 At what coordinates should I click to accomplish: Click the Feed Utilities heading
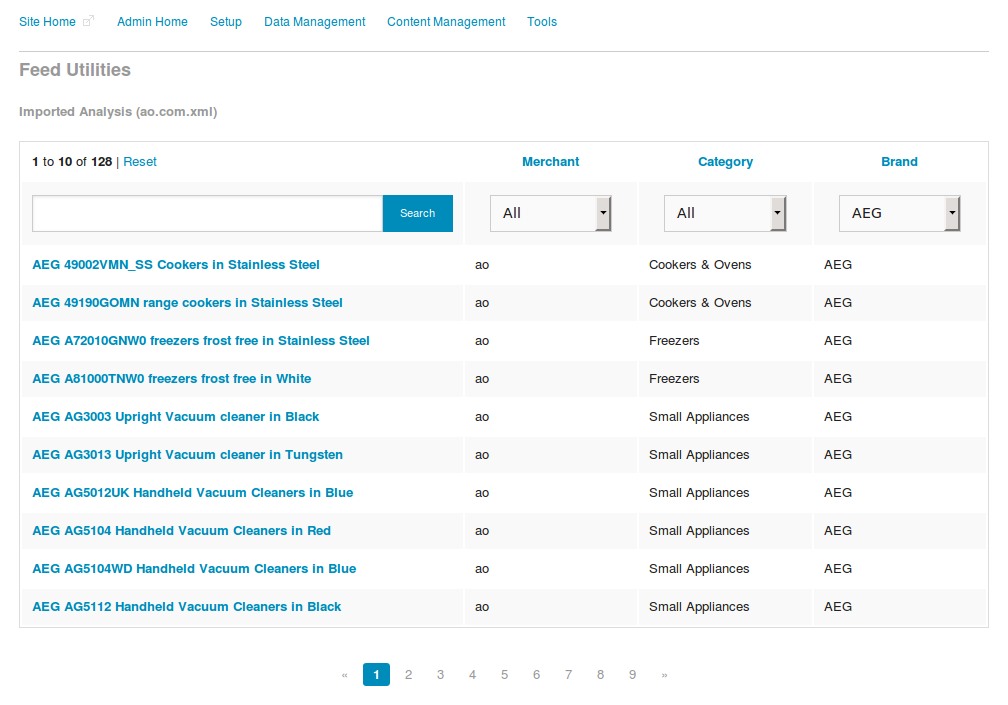pos(75,69)
